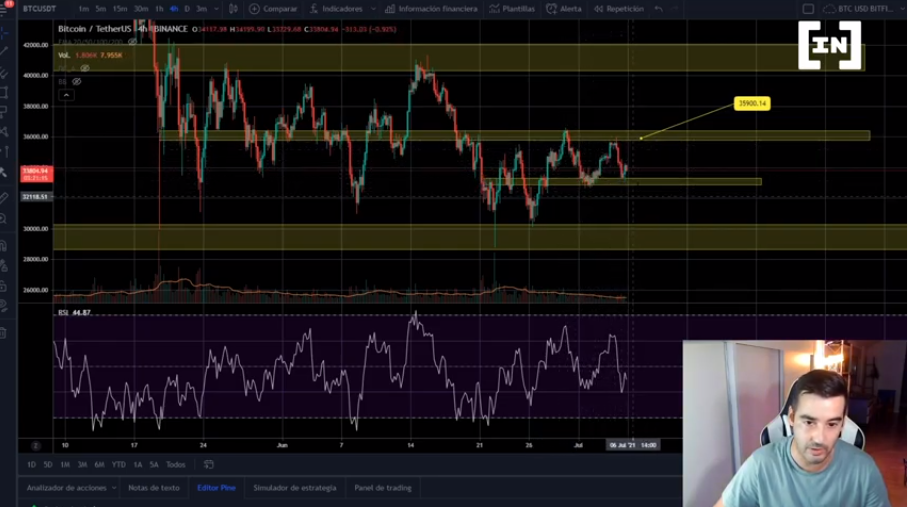Start bar replay with Repetición
The width and height of the screenshot is (908, 507).
pos(619,9)
